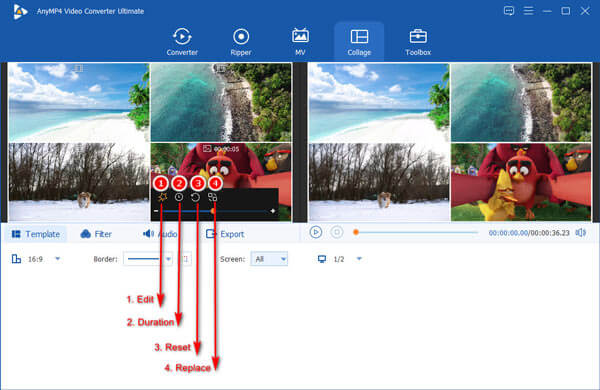Play the collage preview
This screenshot has width=600, height=390.
click(316, 232)
